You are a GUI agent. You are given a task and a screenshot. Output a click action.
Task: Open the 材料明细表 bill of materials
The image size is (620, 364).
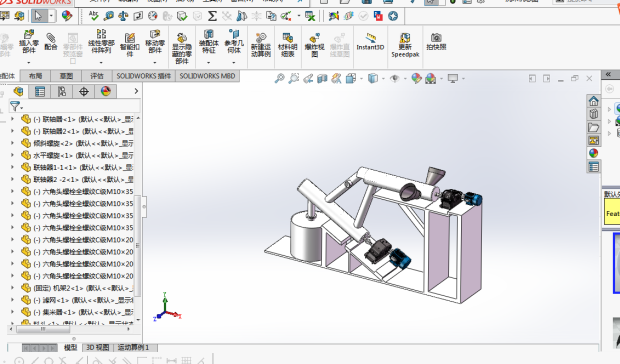point(287,45)
